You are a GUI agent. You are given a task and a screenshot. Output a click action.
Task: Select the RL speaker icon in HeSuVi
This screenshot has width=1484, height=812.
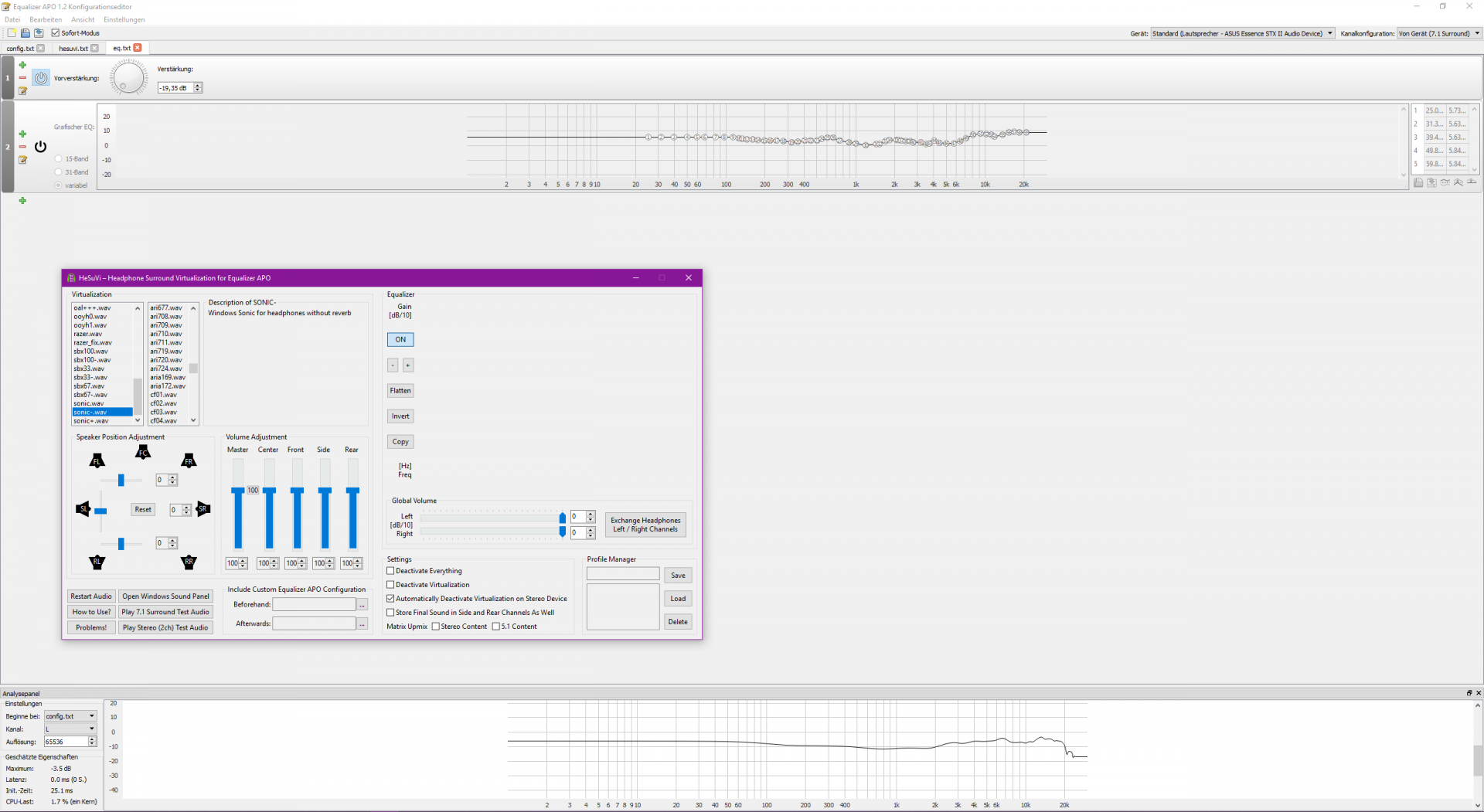tap(97, 562)
